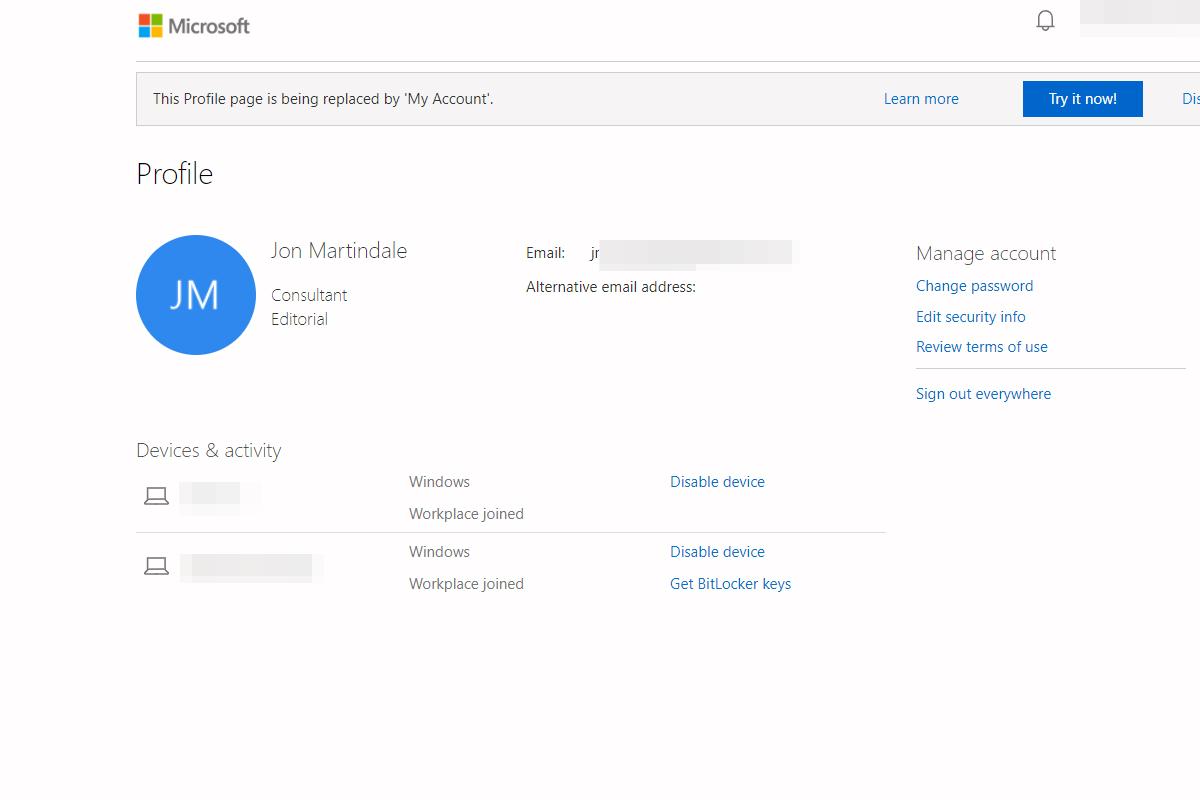Screen dimensions: 1200x800
Task: Open the notifications bell
Action: point(1045,21)
